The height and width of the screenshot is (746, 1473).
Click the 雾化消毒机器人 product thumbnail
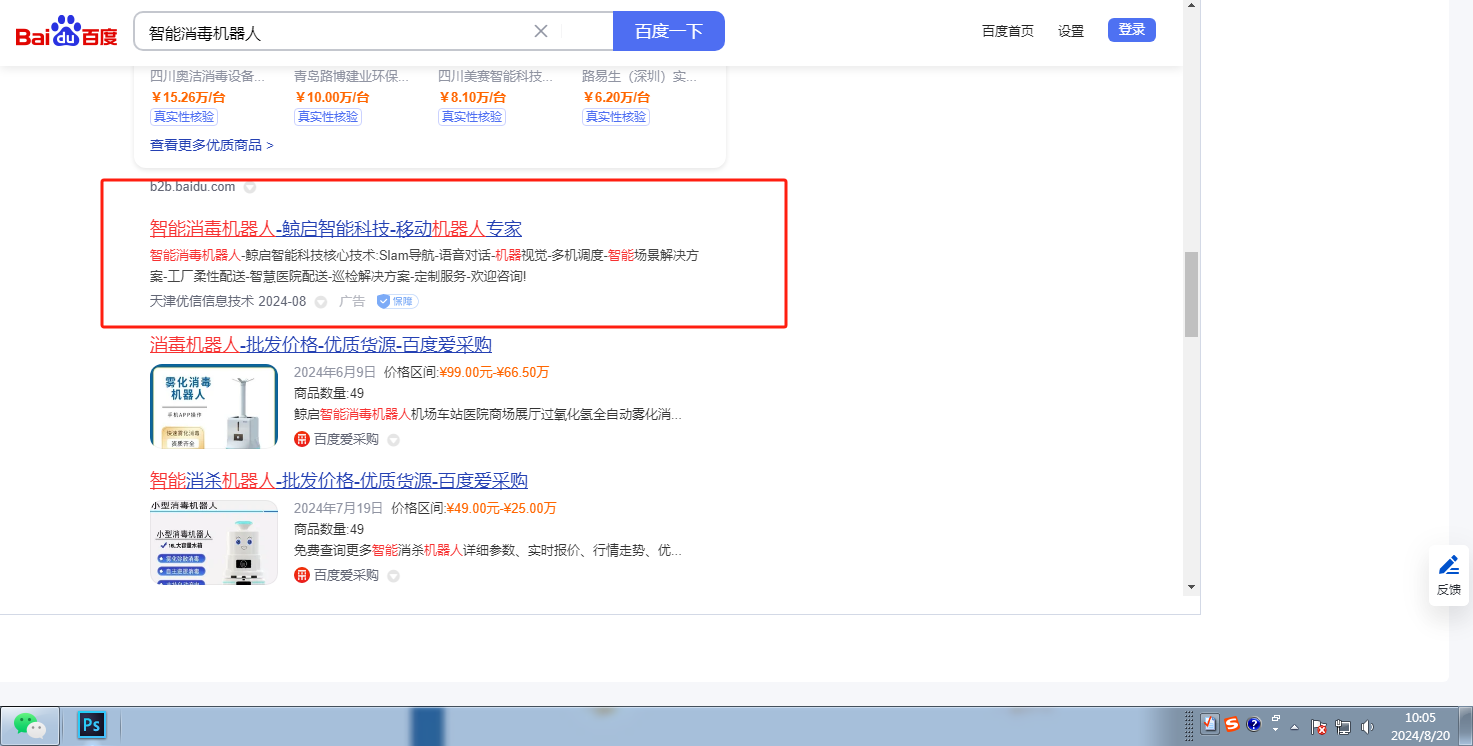click(x=214, y=406)
